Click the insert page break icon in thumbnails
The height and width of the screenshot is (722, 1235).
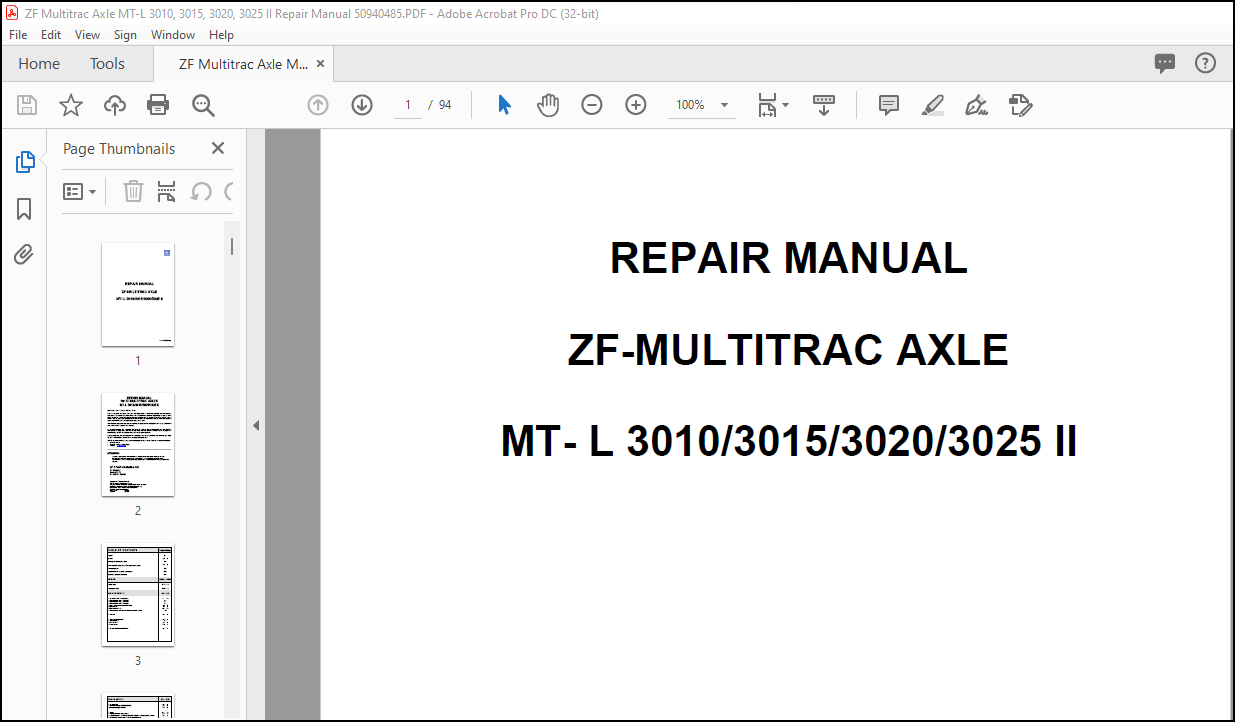pos(167,191)
